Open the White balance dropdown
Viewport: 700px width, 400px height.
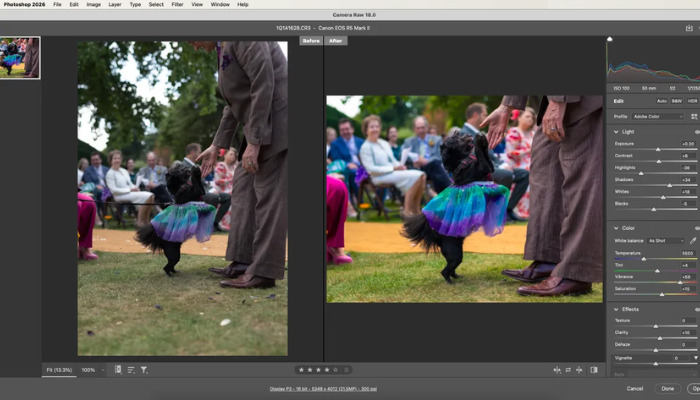665,241
